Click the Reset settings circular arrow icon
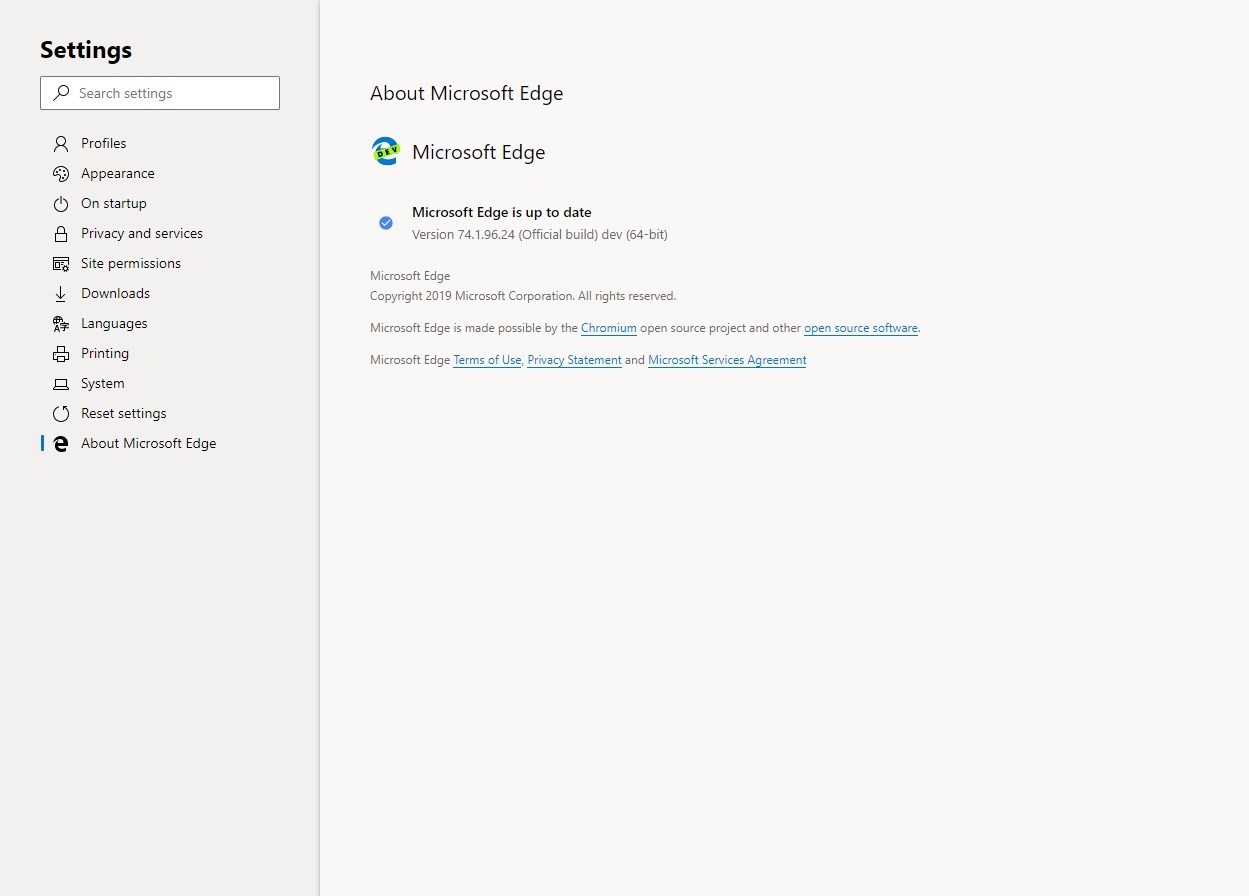Viewport: 1249px width, 896px height. click(61, 413)
